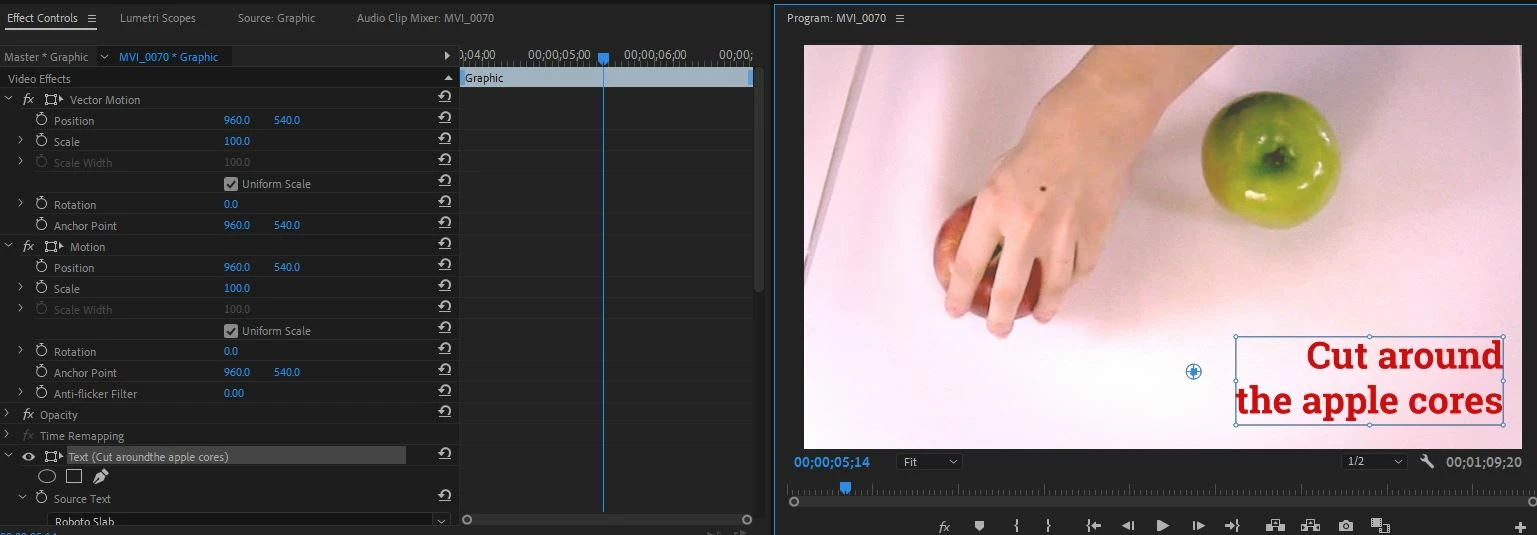Reset Vector Motion Rotation parameter
Viewport: 1537px width, 535px height.
pyautogui.click(x=444, y=202)
